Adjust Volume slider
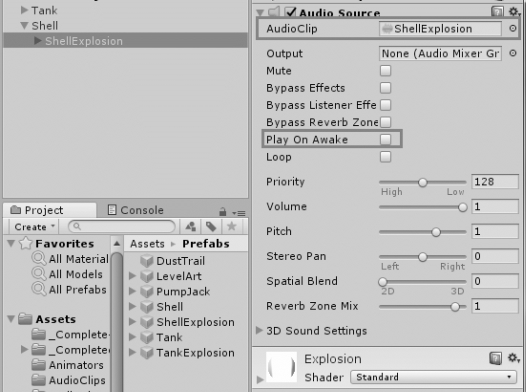526x392 pixels. click(x=423, y=207)
